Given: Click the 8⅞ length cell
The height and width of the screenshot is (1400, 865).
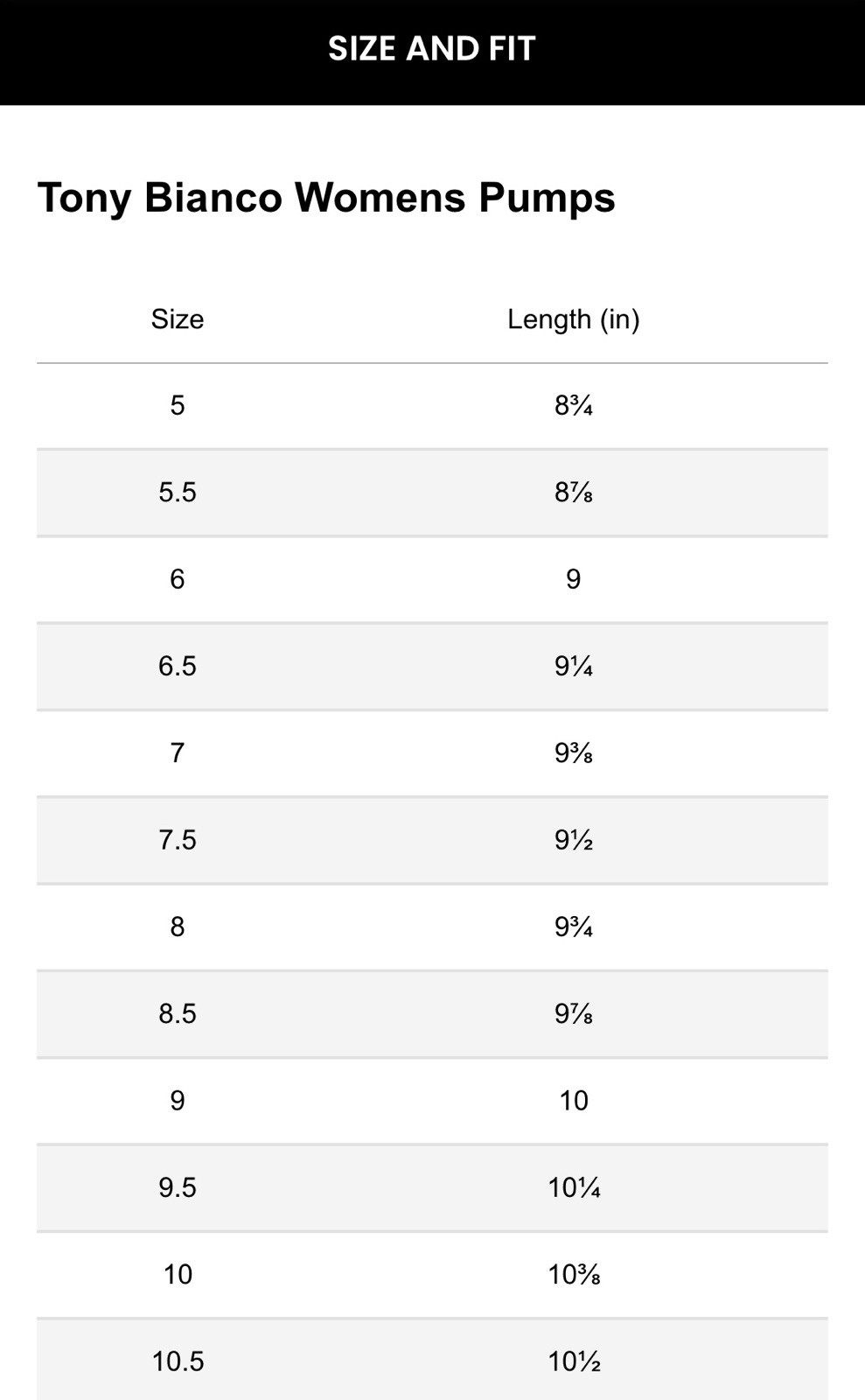Looking at the screenshot, I should 574,493.
